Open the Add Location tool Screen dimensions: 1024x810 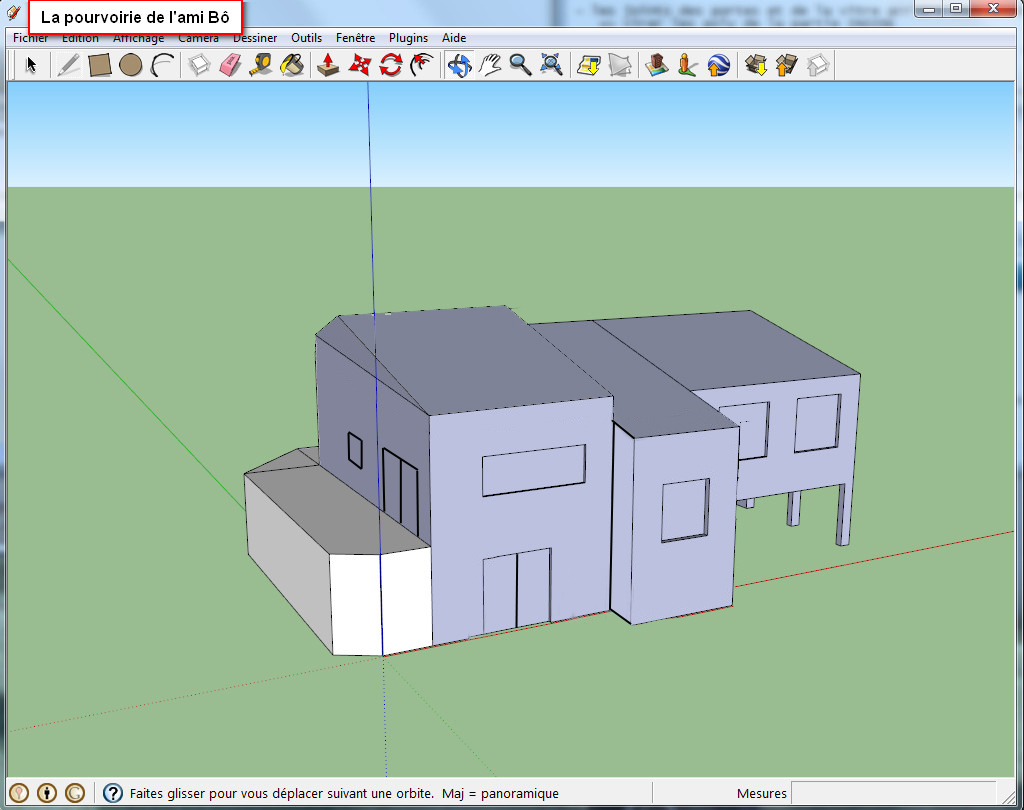pyautogui.click(x=588, y=65)
